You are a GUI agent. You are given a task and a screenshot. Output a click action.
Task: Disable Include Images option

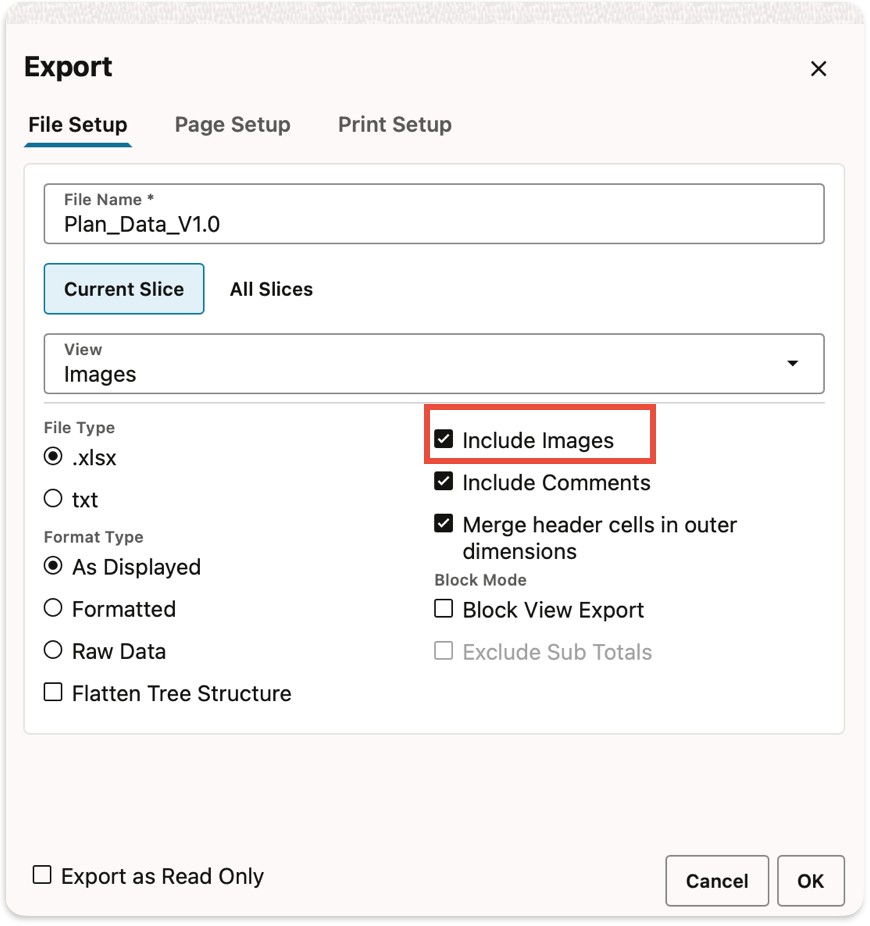pos(444,439)
